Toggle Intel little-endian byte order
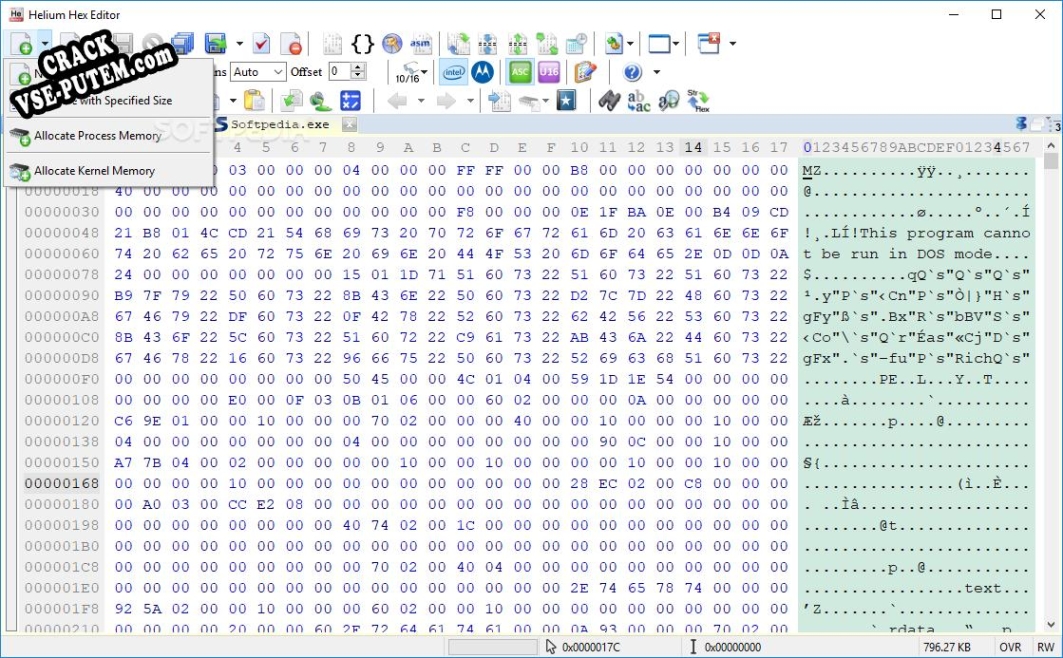Screen dimensions: 1063x658 coord(454,72)
